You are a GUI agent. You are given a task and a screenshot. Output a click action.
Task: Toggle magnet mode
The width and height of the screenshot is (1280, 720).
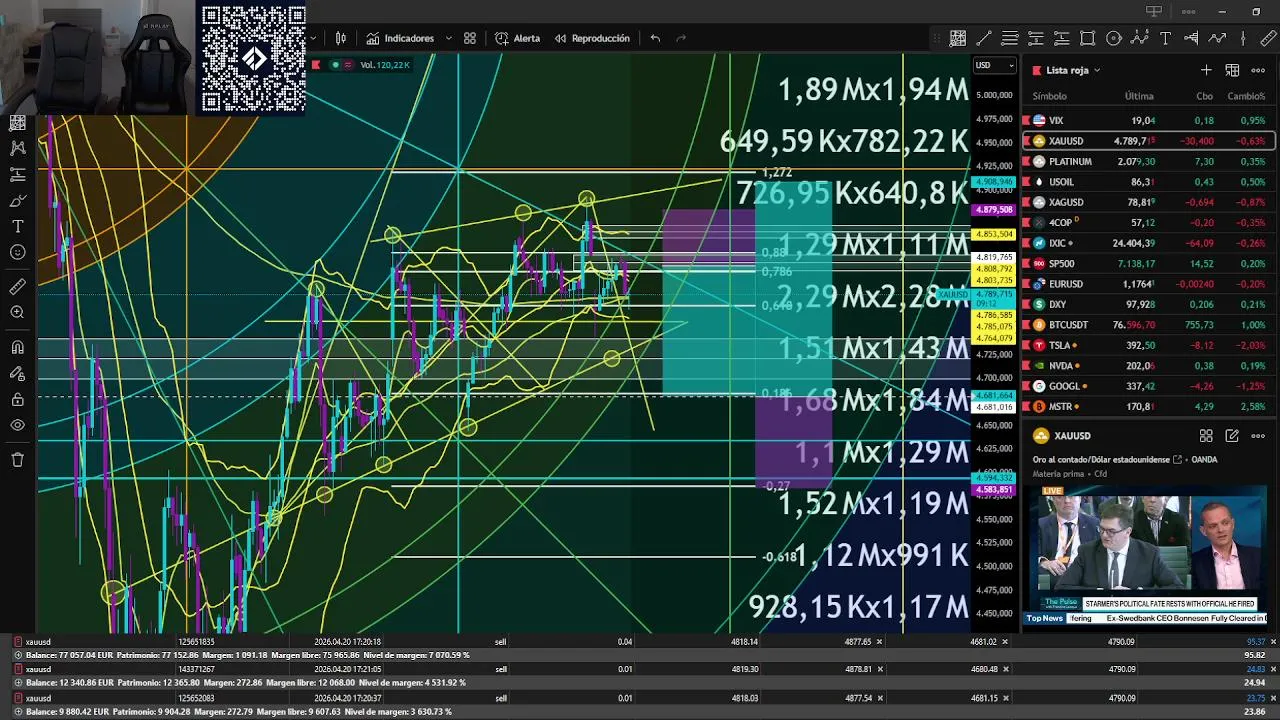[17, 348]
